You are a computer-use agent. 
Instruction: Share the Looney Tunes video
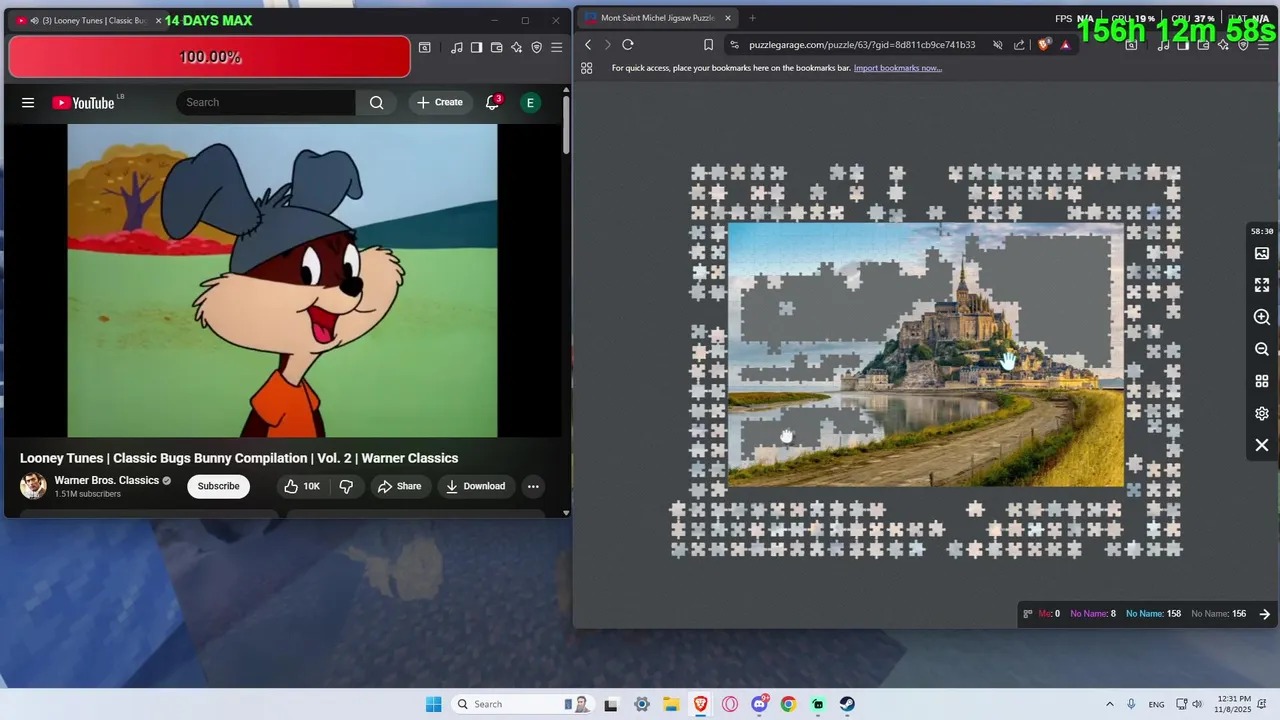(x=399, y=486)
